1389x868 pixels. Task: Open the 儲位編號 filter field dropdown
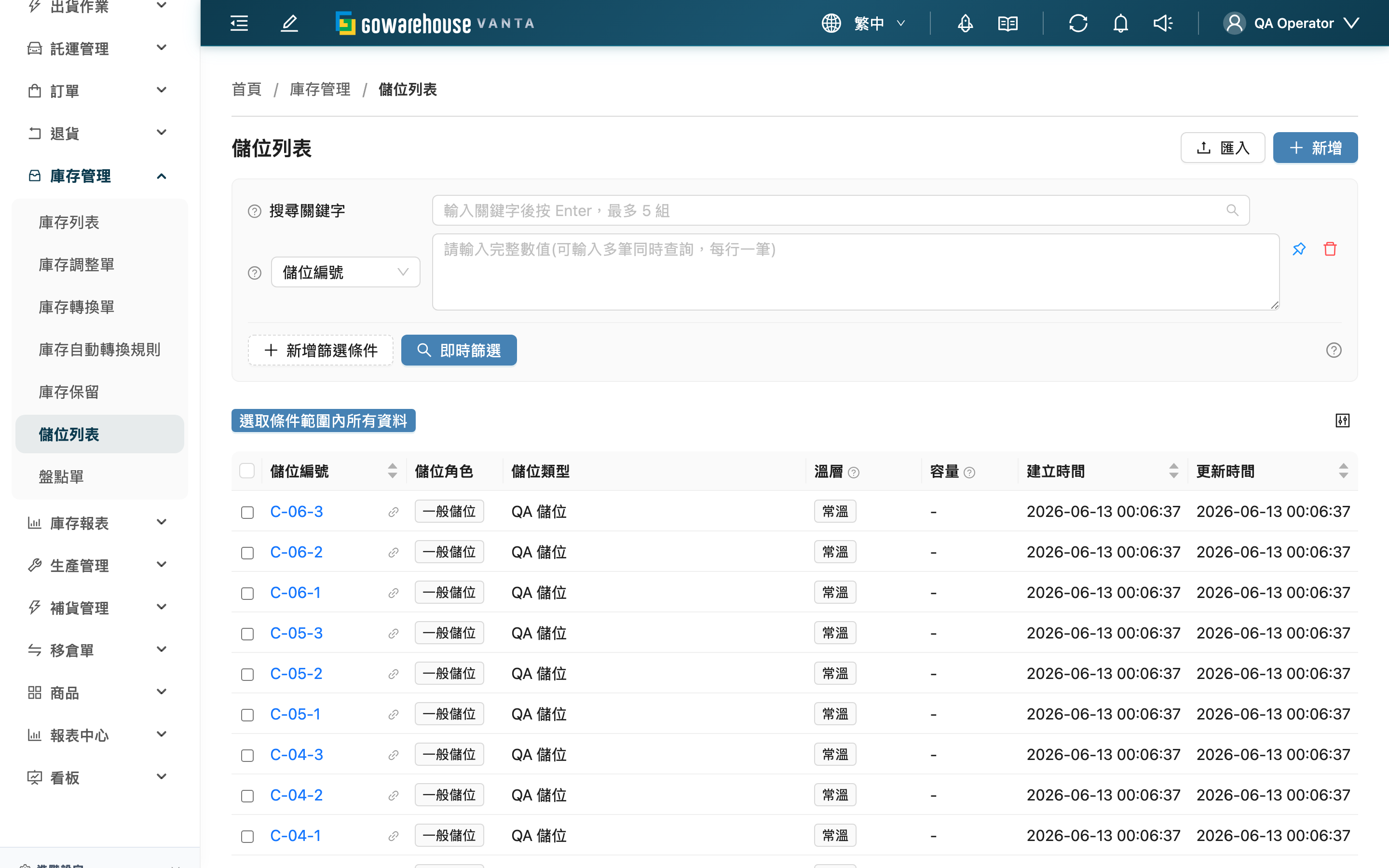pos(345,272)
